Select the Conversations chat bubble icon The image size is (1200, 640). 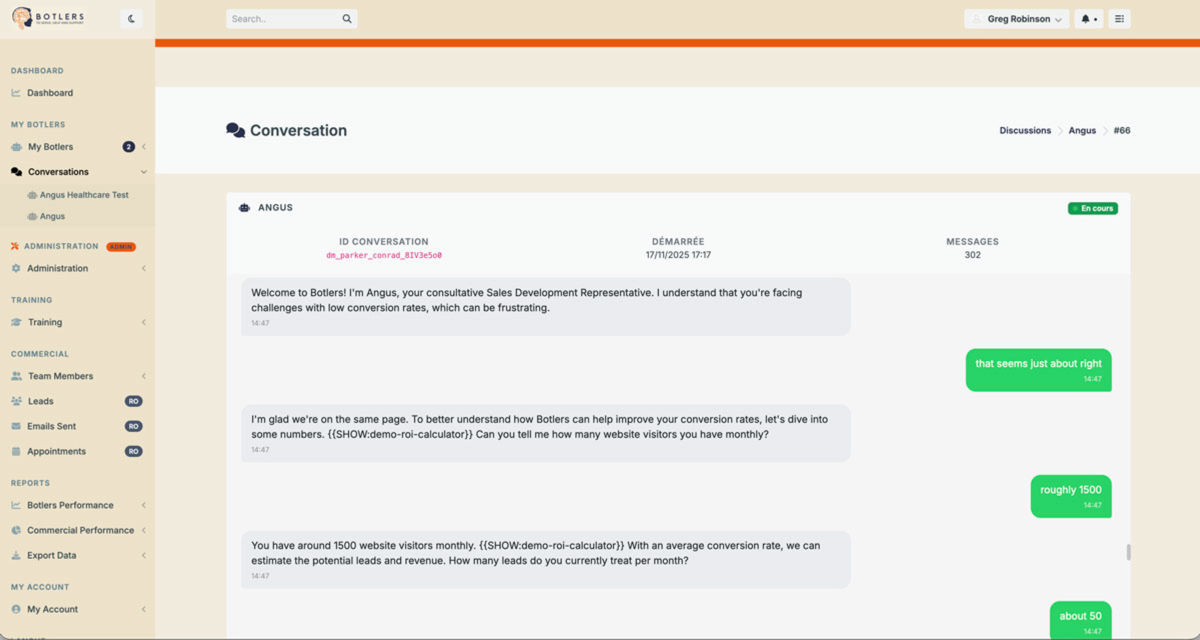[15, 171]
